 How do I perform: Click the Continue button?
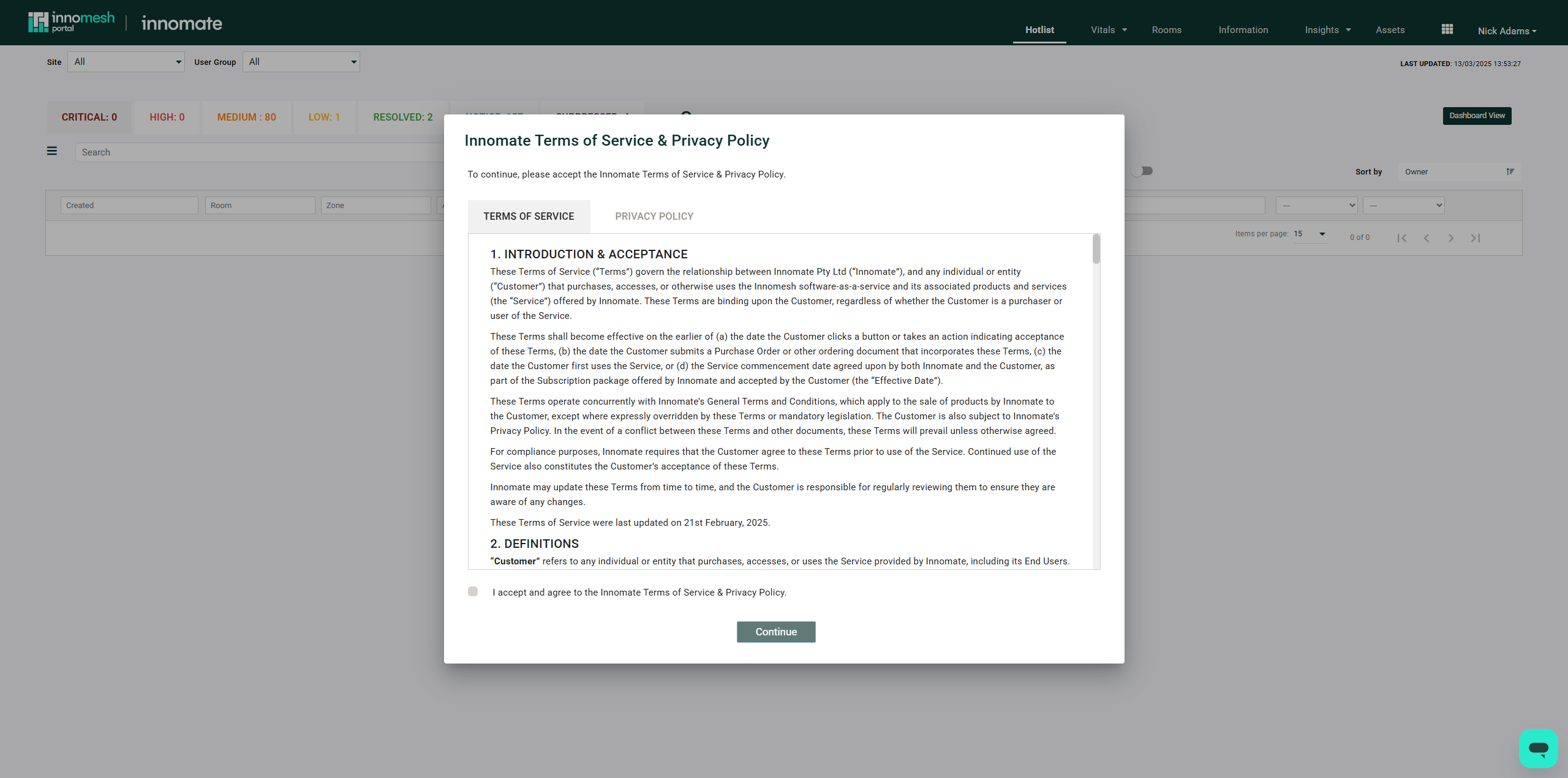[x=776, y=632]
